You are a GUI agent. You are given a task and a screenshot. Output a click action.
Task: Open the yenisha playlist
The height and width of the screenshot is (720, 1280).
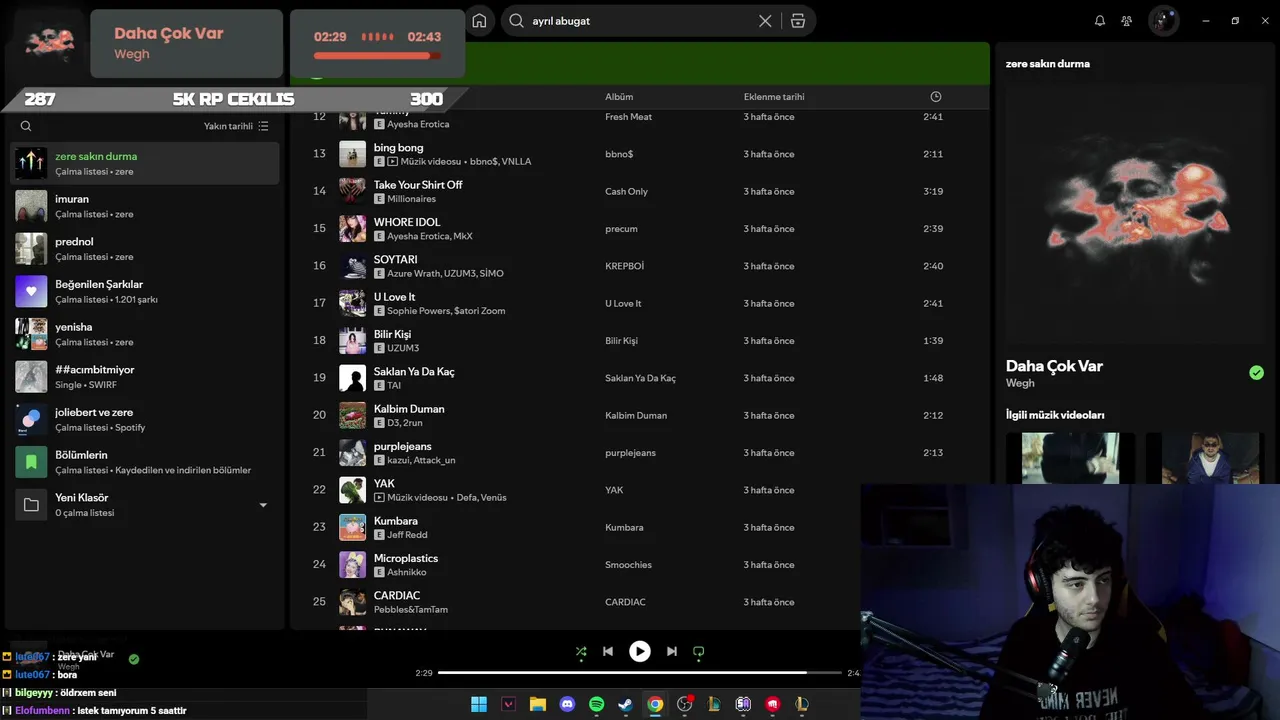145,334
